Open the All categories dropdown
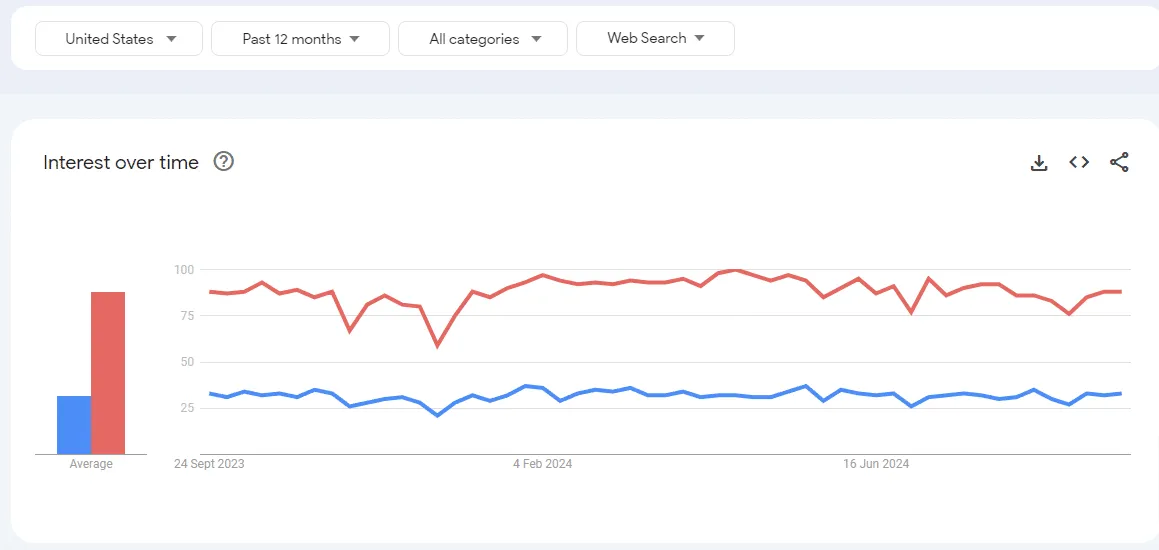Image resolution: width=1159 pixels, height=550 pixels. tap(483, 39)
